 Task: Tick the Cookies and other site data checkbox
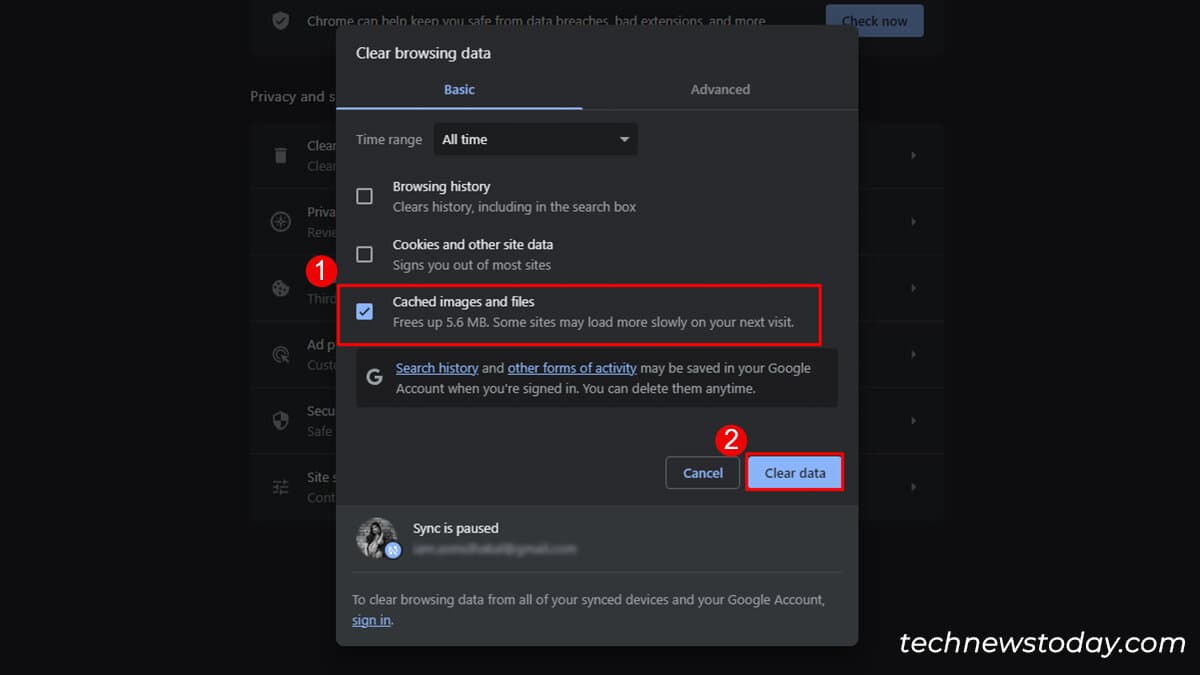pos(365,254)
